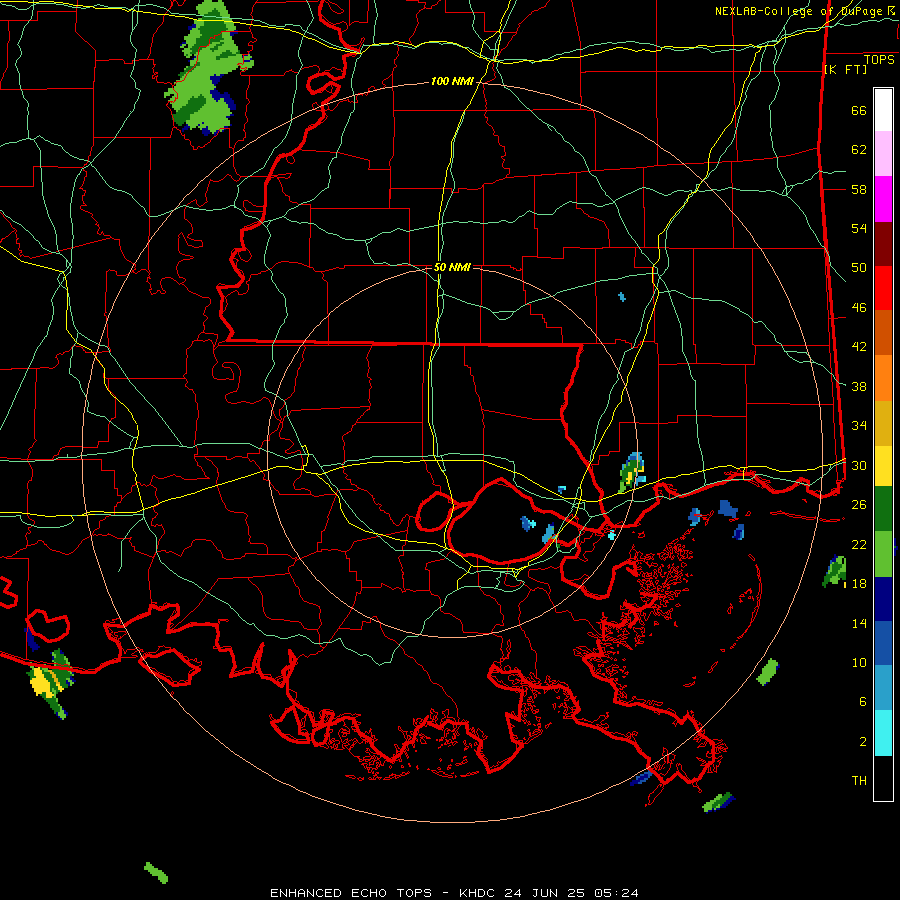
Task: Click the 2 value on the legend
Action: coord(862,742)
